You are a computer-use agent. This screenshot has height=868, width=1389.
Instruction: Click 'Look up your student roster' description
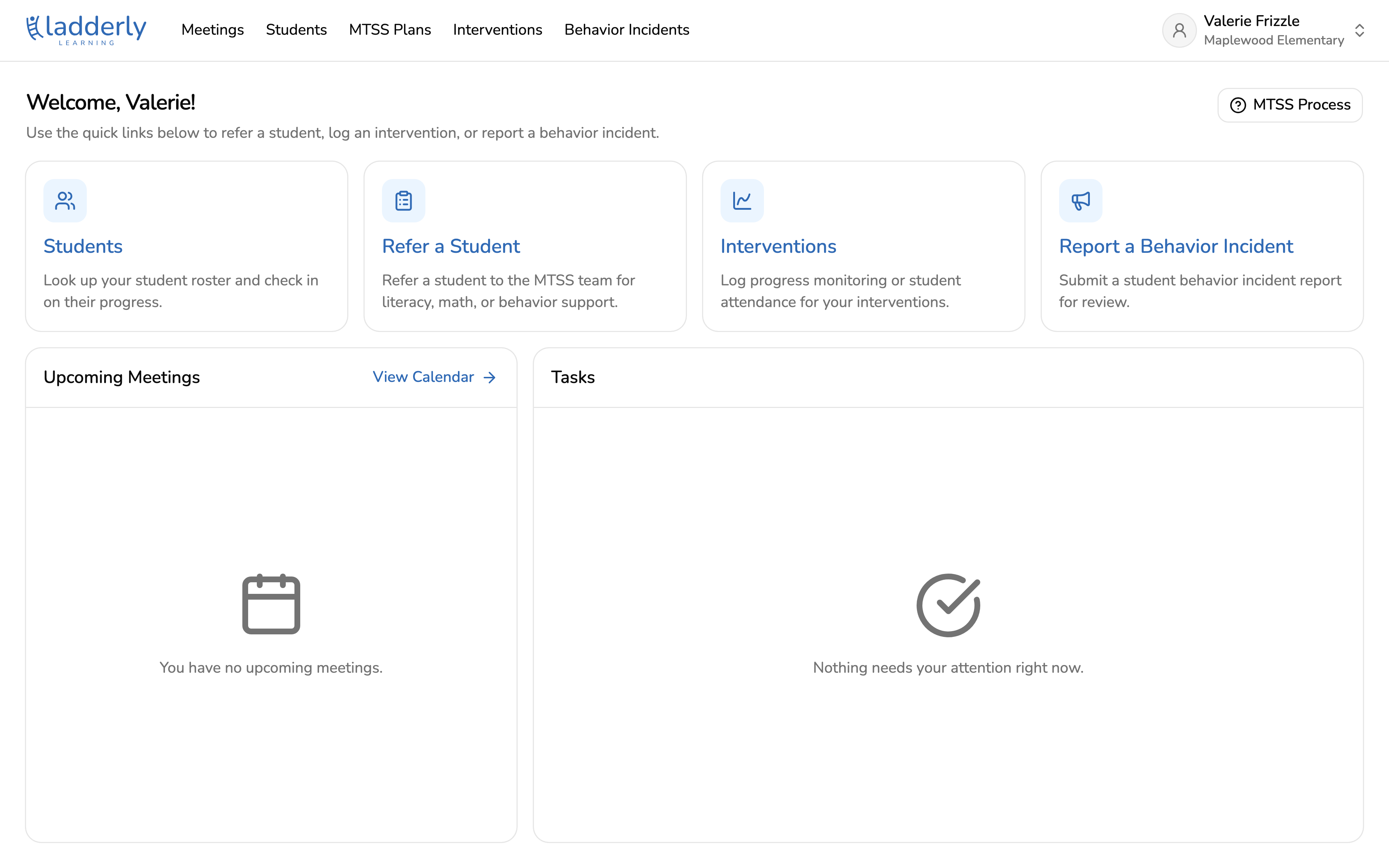(181, 291)
